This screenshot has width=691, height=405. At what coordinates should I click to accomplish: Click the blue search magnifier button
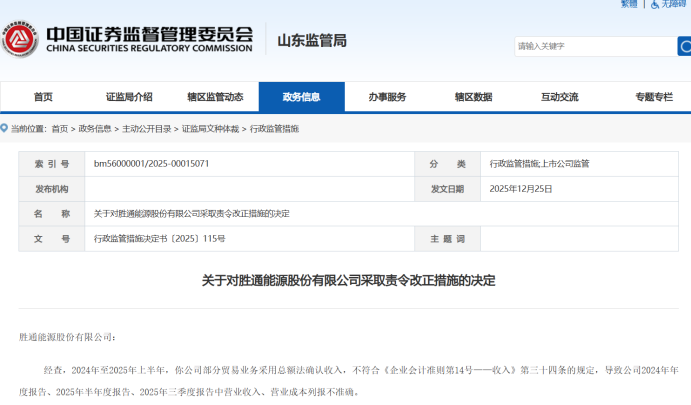pos(684,46)
